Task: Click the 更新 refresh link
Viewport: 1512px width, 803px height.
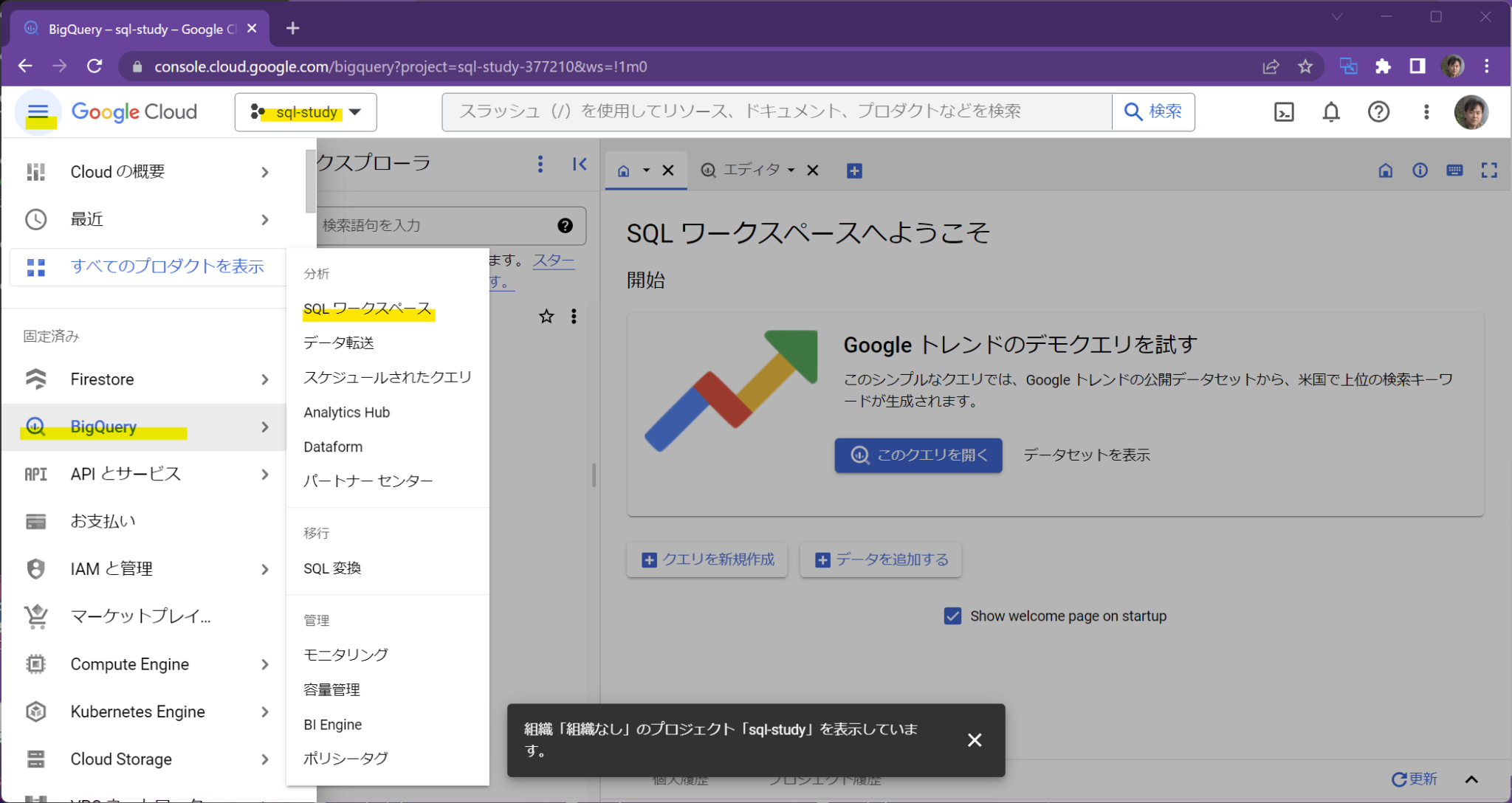Action: point(1415,779)
